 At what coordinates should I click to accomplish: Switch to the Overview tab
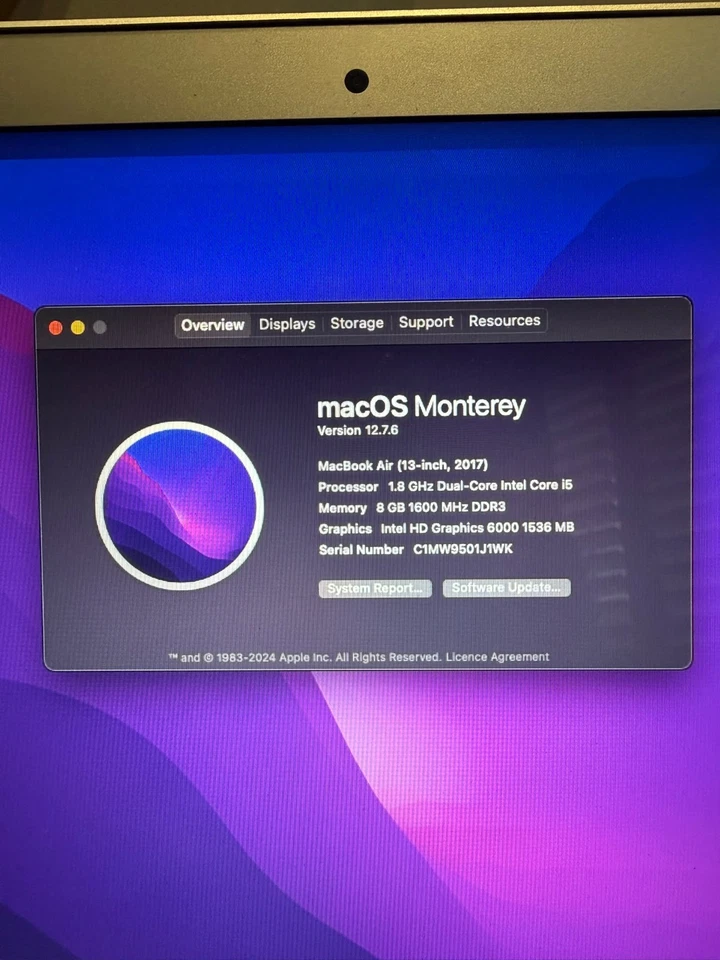[212, 324]
